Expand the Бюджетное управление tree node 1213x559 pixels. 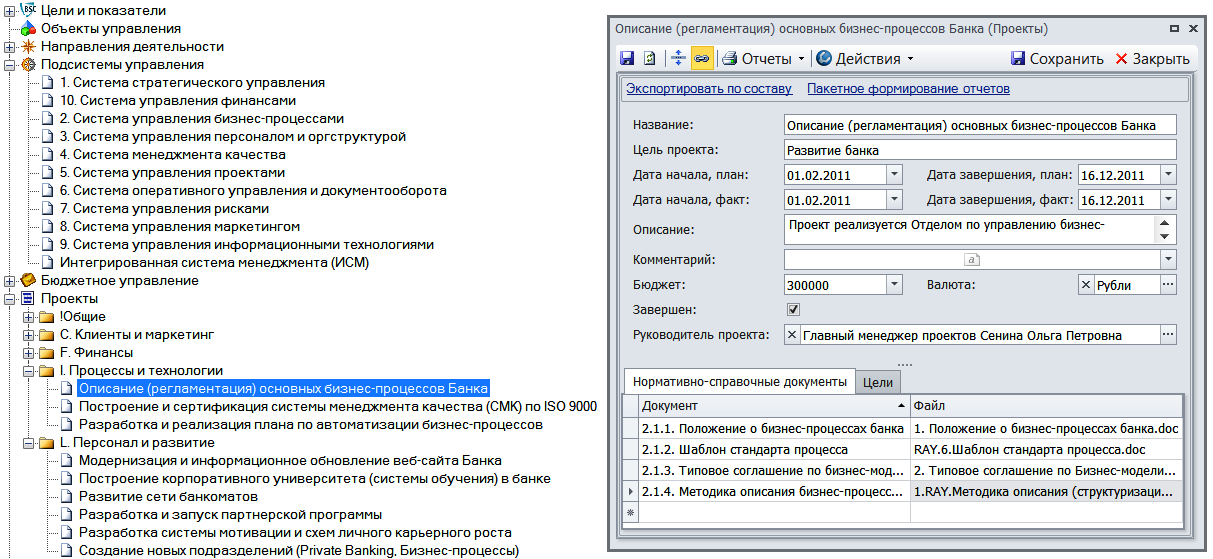click(9, 281)
